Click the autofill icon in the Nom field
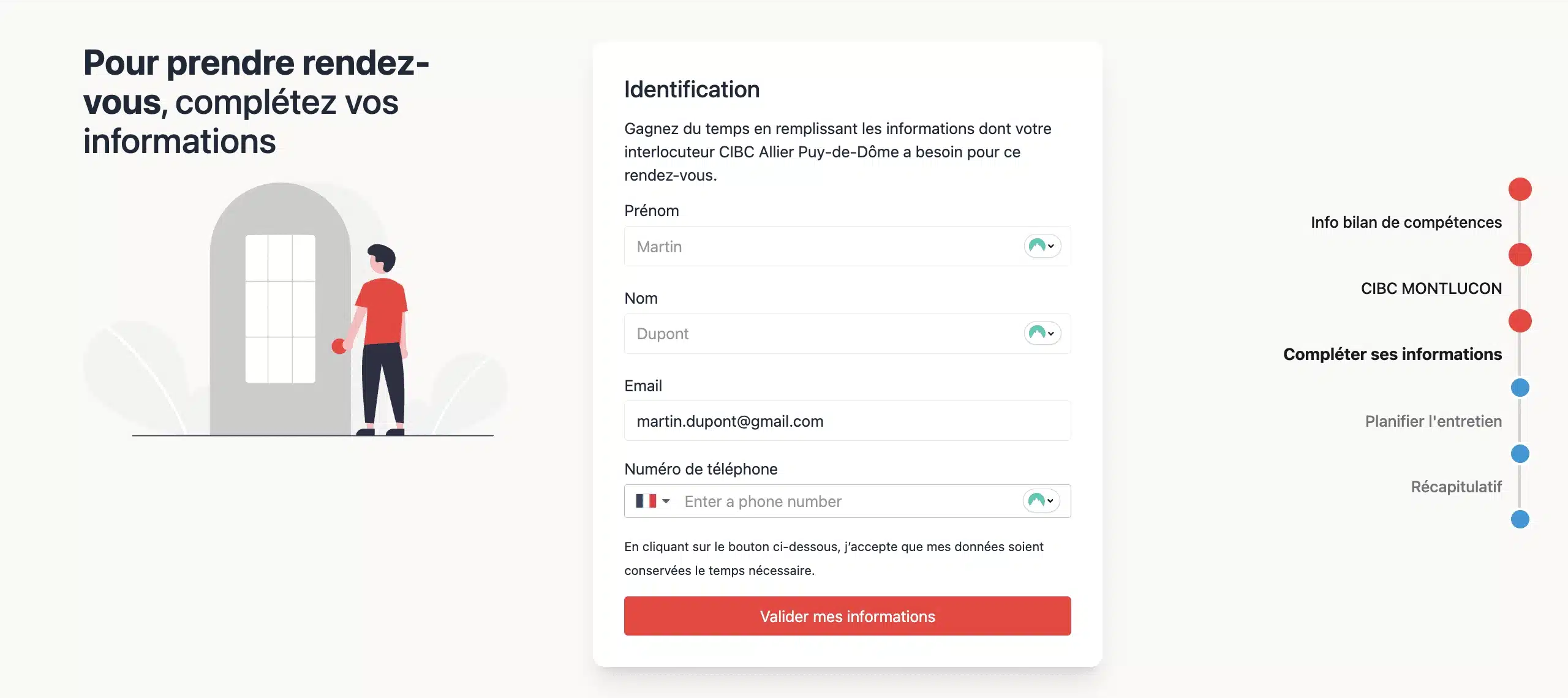The image size is (1568, 698). [x=1042, y=334]
